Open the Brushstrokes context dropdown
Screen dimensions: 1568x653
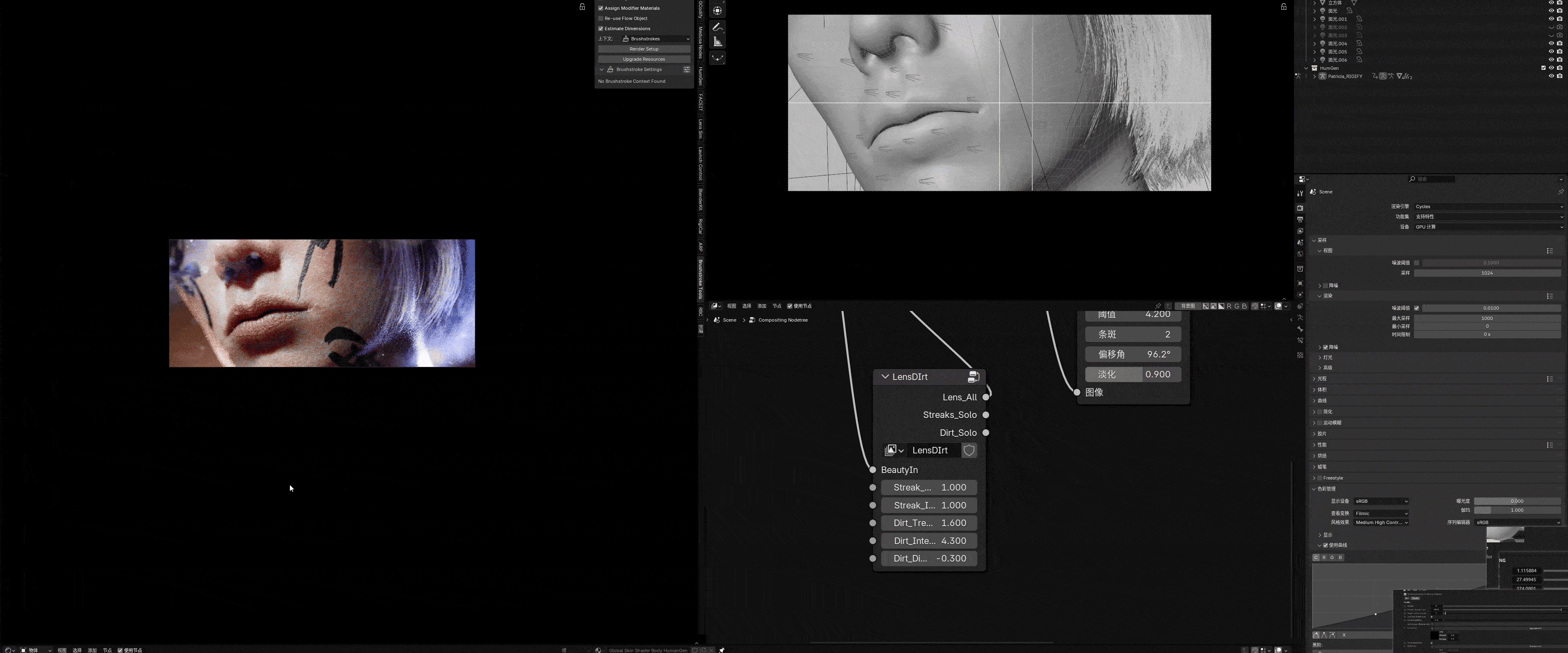click(x=656, y=39)
